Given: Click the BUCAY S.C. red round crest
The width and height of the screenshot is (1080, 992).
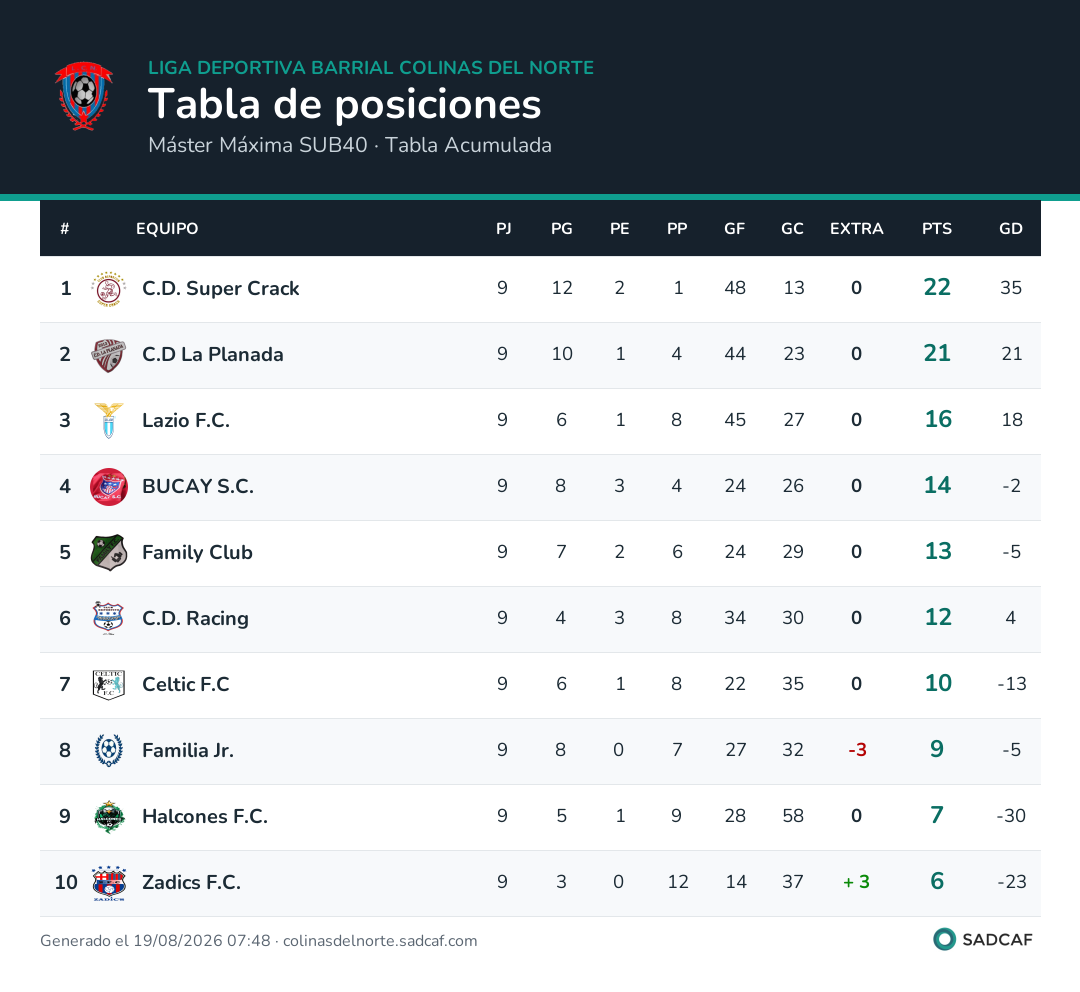Looking at the screenshot, I should (109, 487).
